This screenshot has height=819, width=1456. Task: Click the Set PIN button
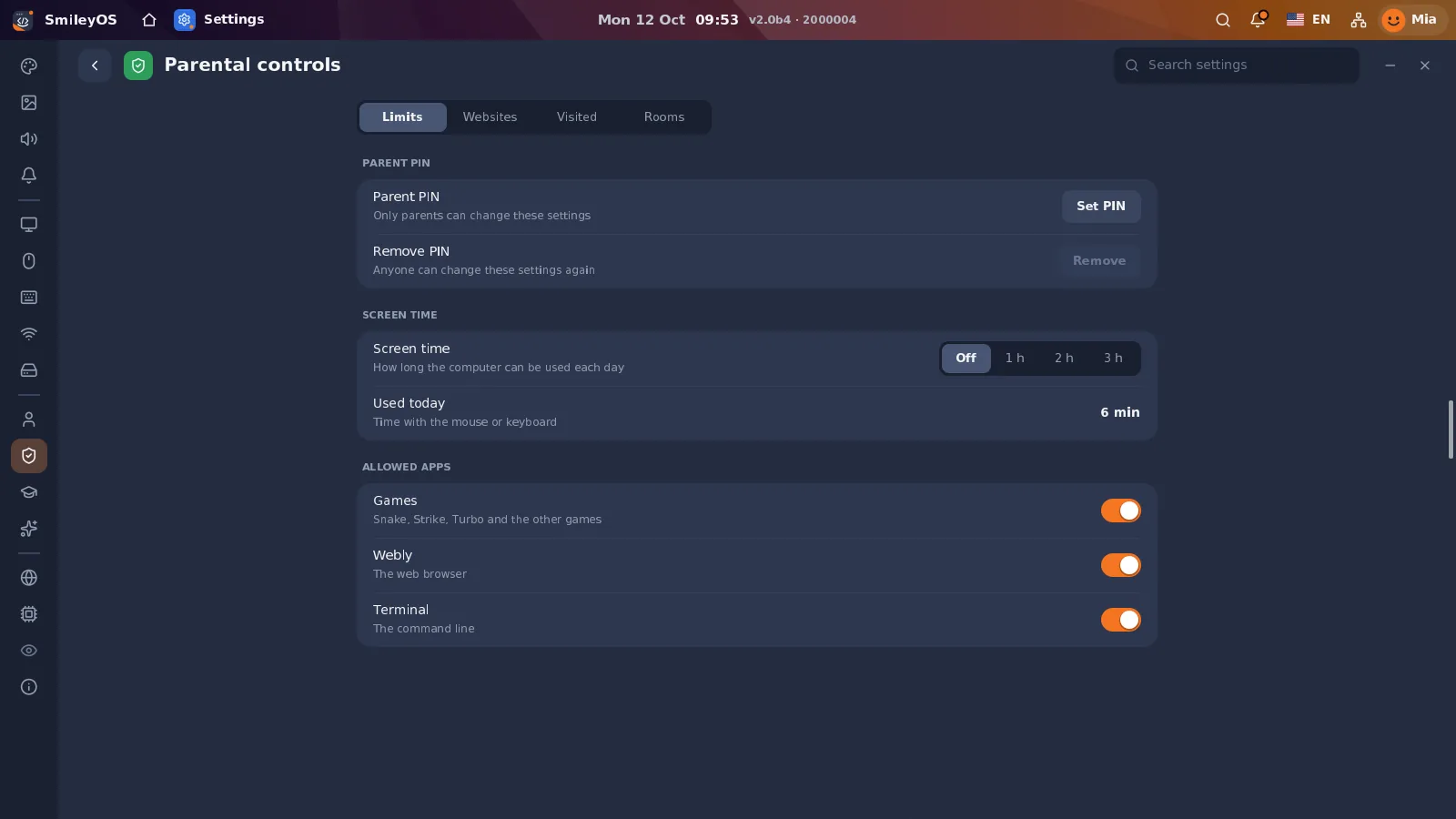(x=1101, y=207)
